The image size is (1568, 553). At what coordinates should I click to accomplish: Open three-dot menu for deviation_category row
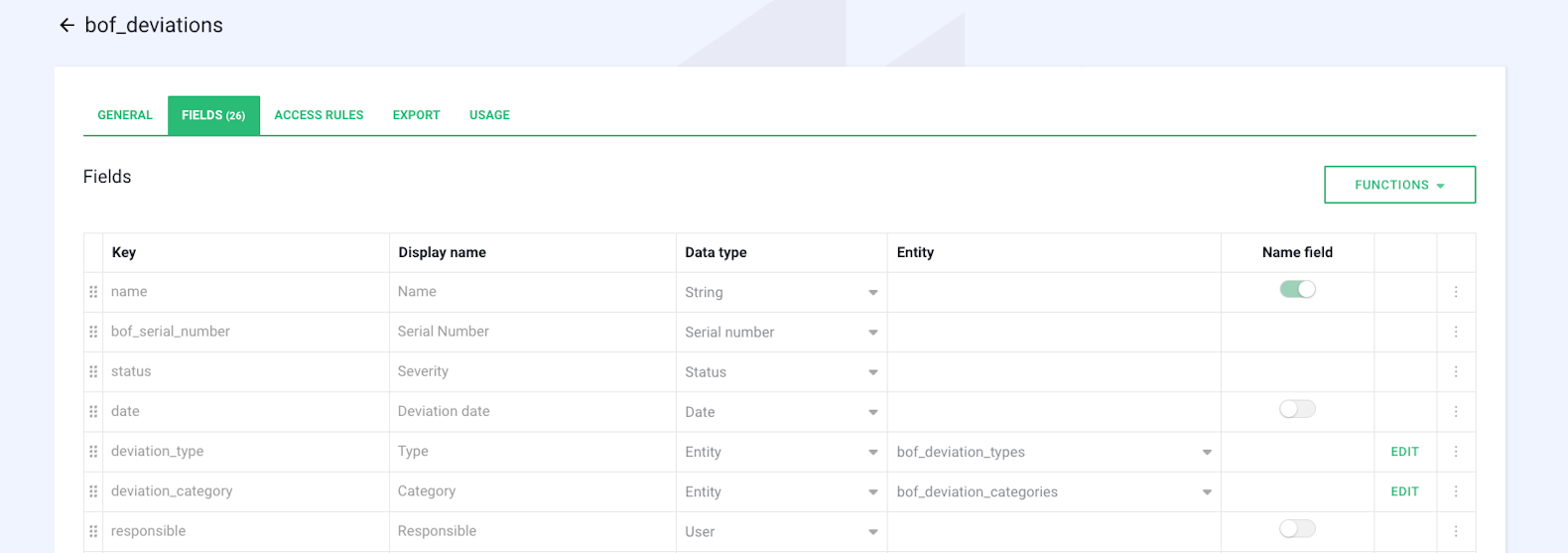click(x=1456, y=491)
